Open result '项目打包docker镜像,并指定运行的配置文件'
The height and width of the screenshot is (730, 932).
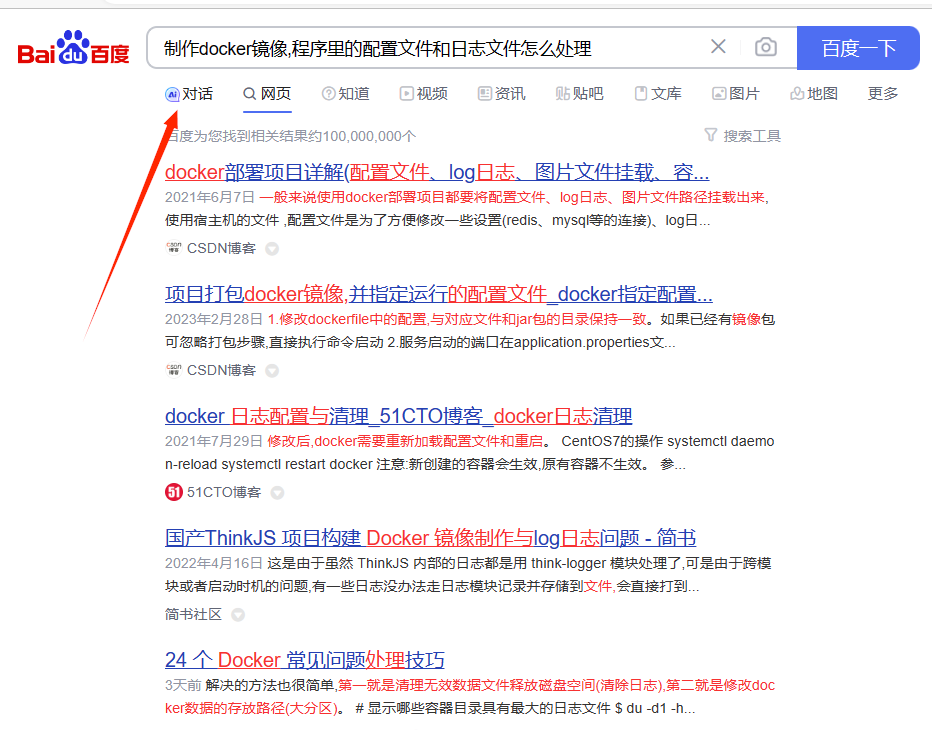point(439,294)
